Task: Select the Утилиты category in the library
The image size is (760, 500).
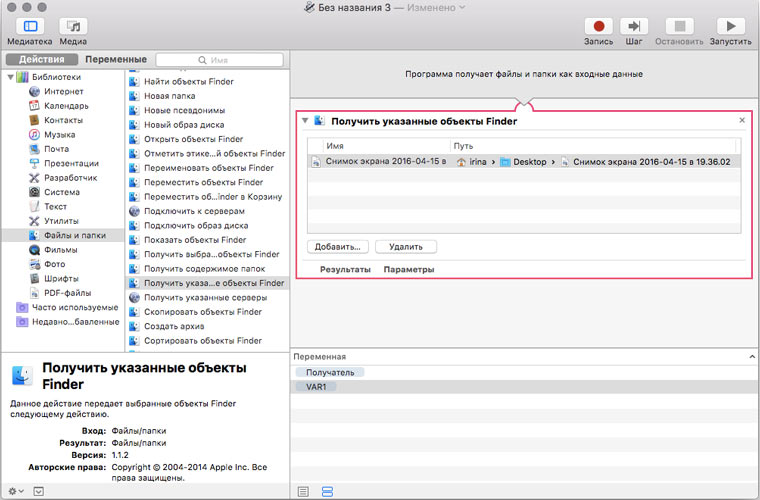Action: 60,221
